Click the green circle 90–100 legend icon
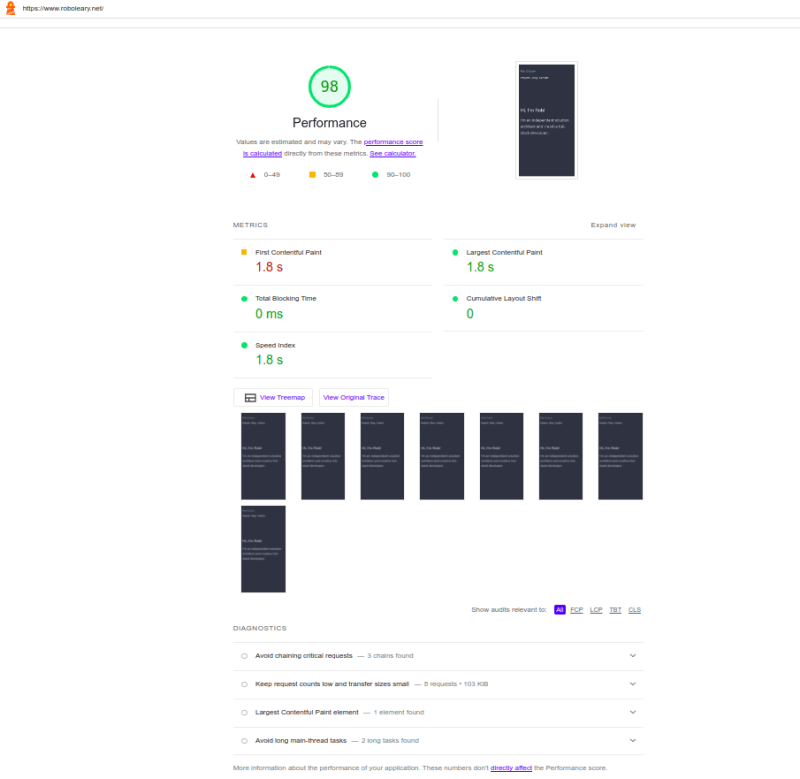The image size is (800, 779). click(375, 174)
